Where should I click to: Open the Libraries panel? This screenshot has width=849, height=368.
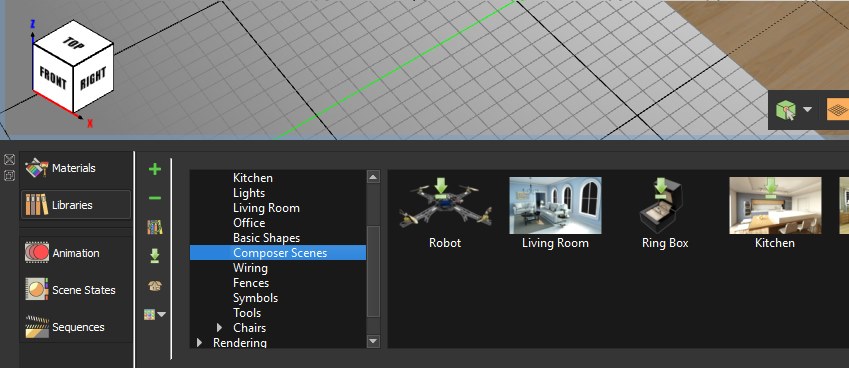coord(76,205)
